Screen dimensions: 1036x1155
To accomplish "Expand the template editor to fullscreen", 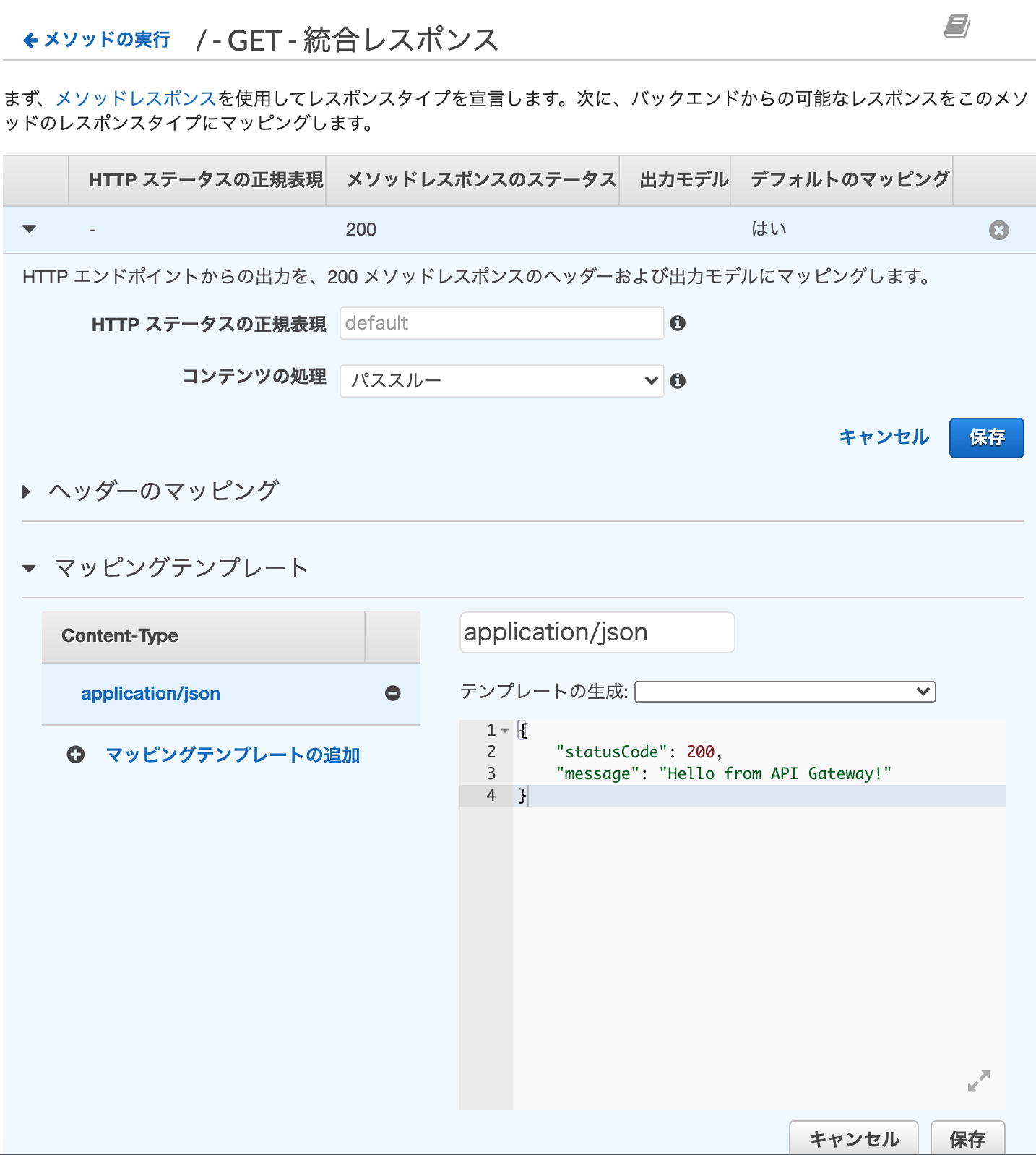I will click(x=979, y=1081).
